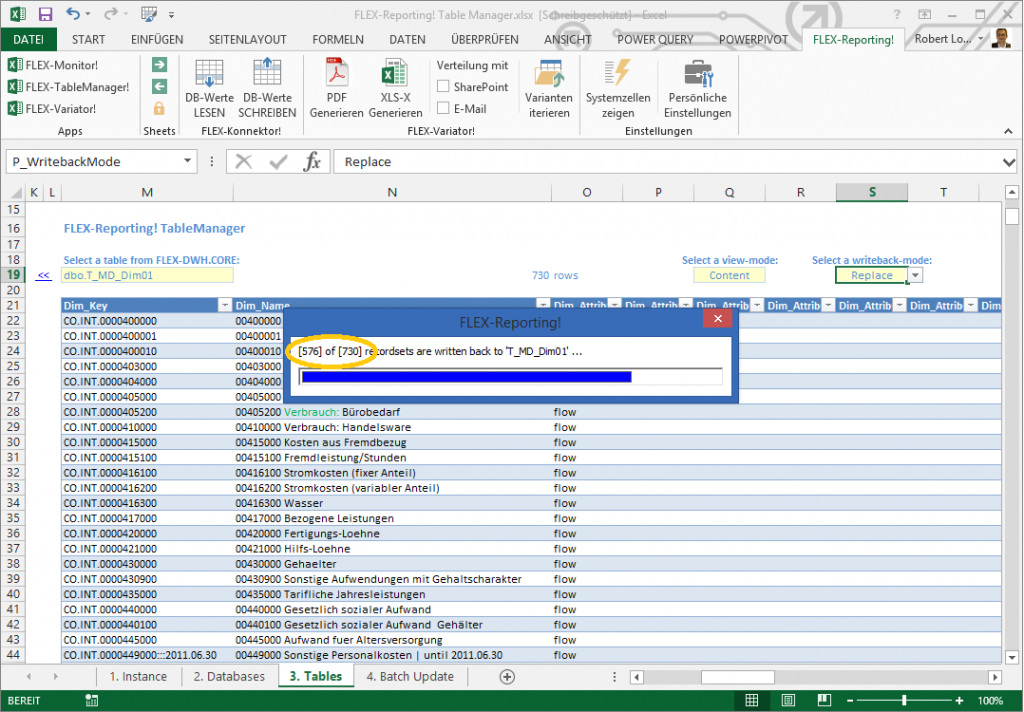Viewport: 1024px width, 712px height.
Task: Click DB-Werte SCHREIBEN icon
Action: (x=266, y=88)
